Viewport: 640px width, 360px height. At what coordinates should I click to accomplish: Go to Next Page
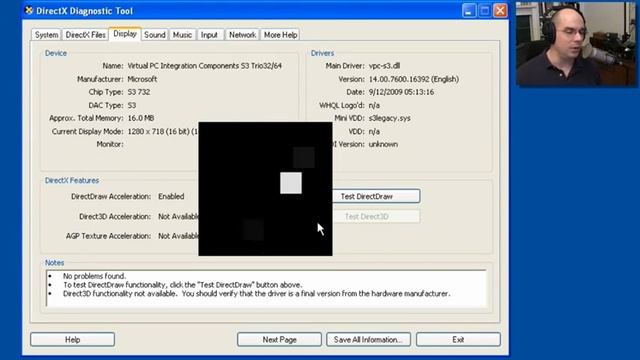tap(279, 340)
